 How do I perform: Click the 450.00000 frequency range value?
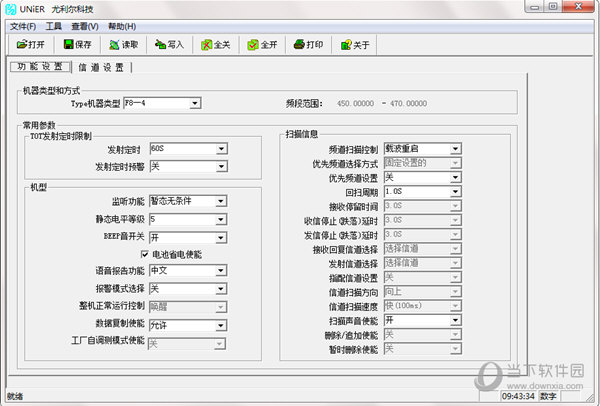[x=355, y=103]
